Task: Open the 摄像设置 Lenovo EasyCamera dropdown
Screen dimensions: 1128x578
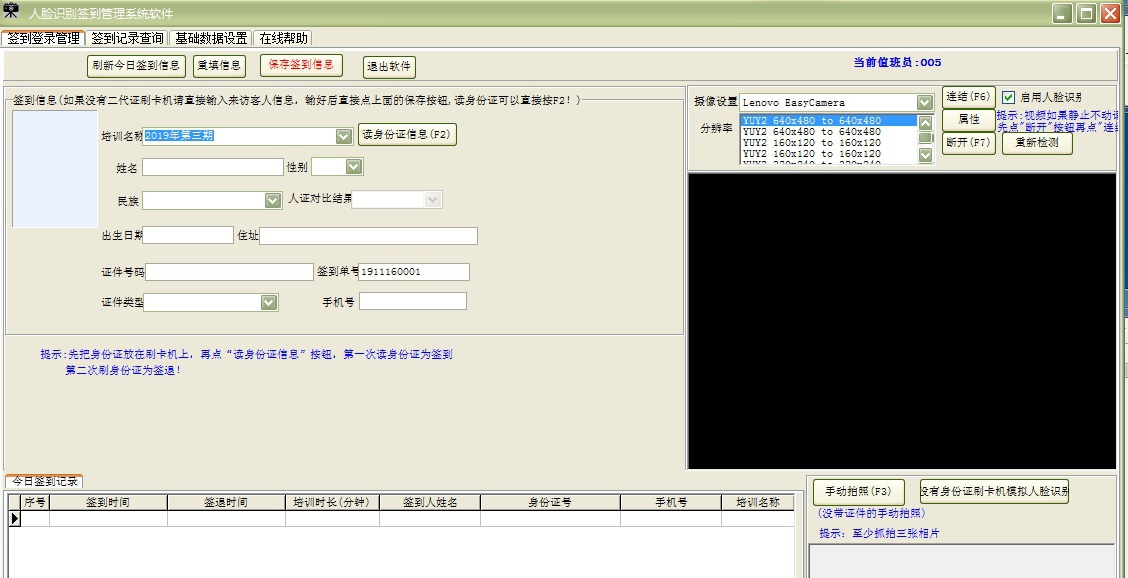Action: (x=923, y=101)
